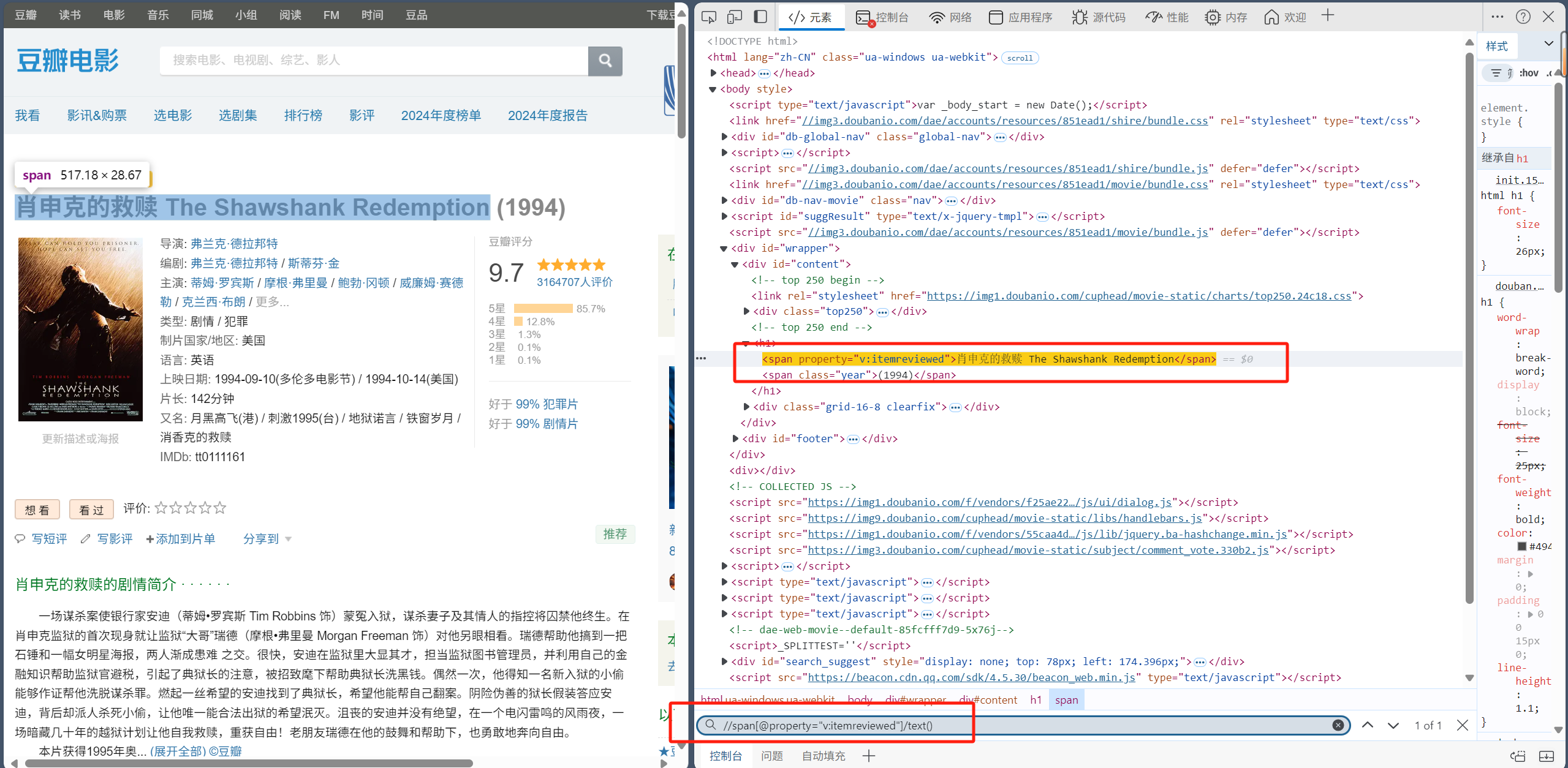Screen dimensions: 1568x768
Task: Expand div id="footer" node
Action: [x=735, y=439]
